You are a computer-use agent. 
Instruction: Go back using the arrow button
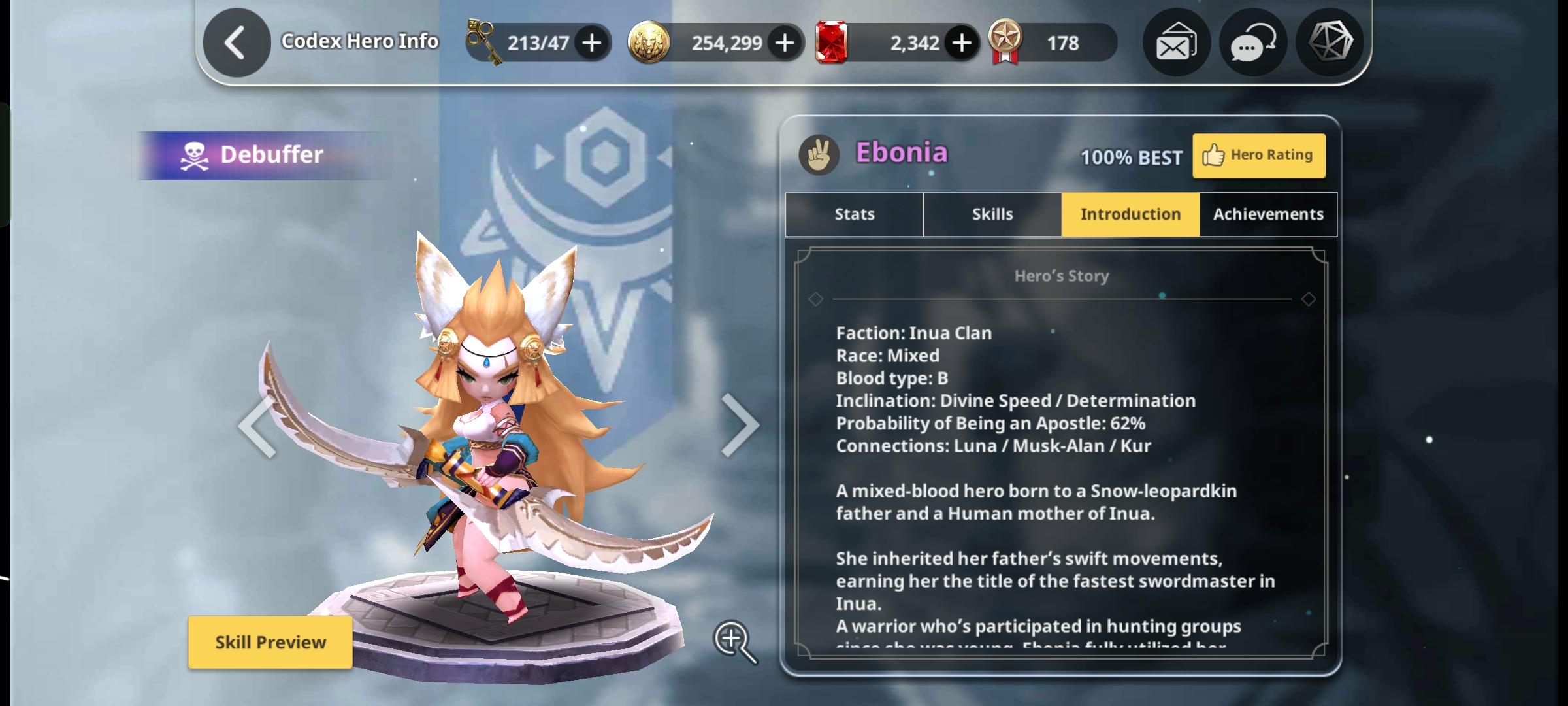[x=237, y=43]
